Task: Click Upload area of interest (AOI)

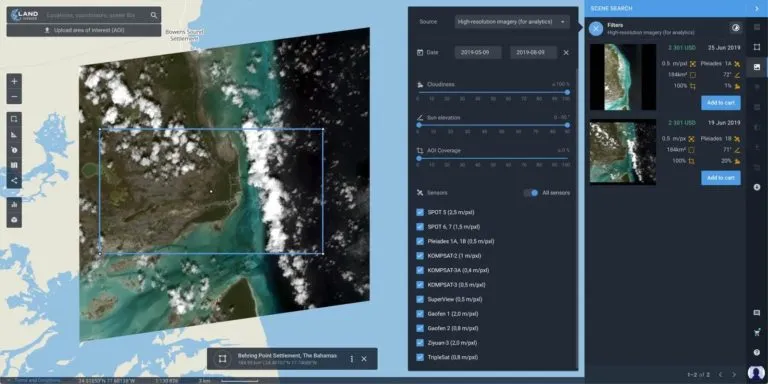Action: (x=84, y=30)
